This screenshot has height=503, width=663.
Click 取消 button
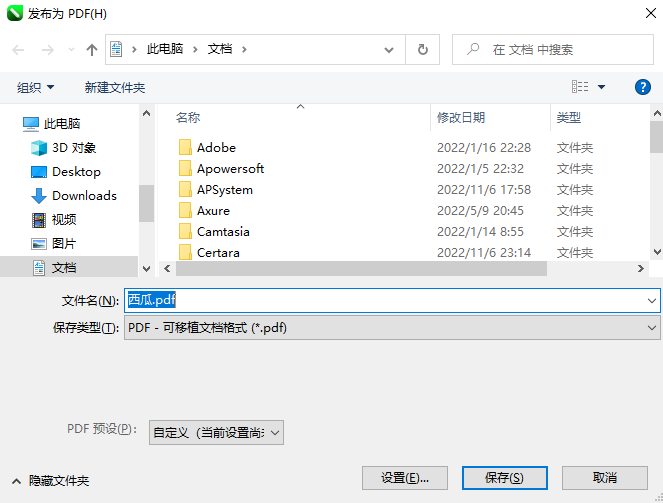tap(605, 478)
